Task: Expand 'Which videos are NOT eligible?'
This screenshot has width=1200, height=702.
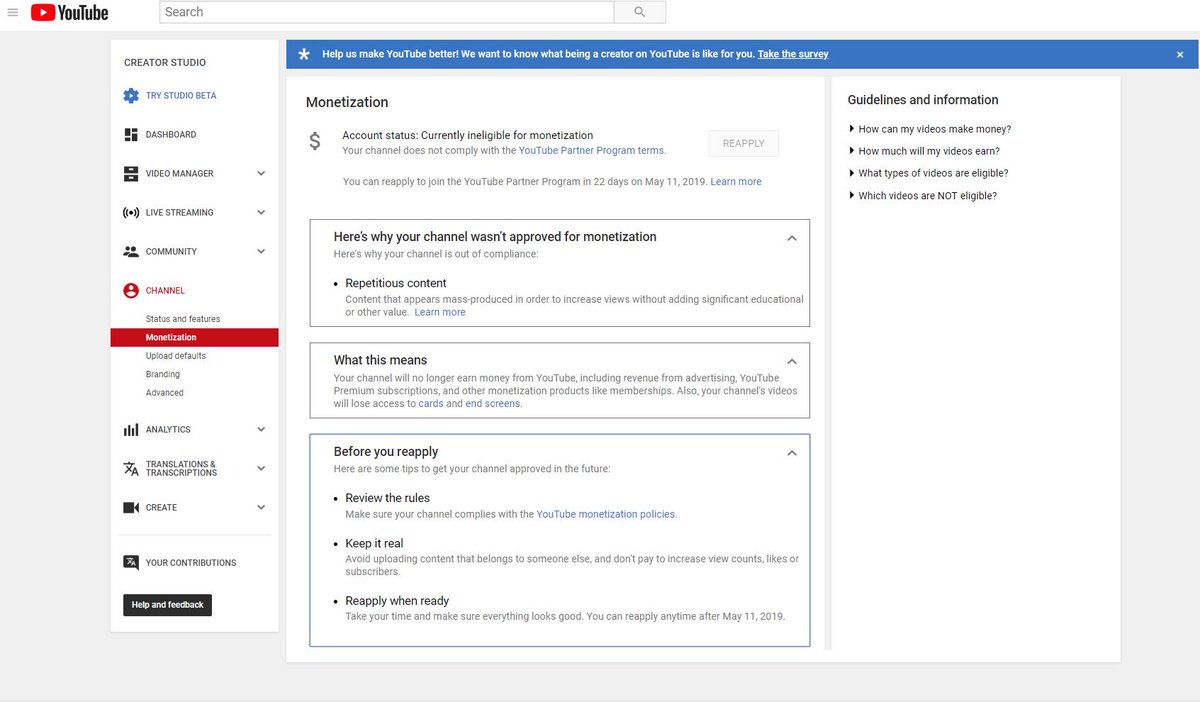Action: tap(922, 196)
